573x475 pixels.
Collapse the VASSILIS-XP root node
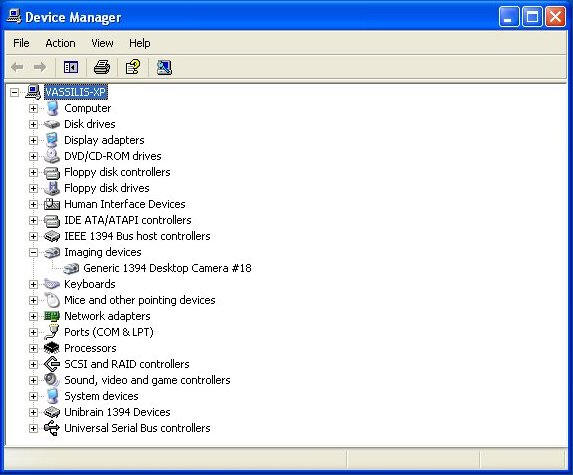[14, 92]
